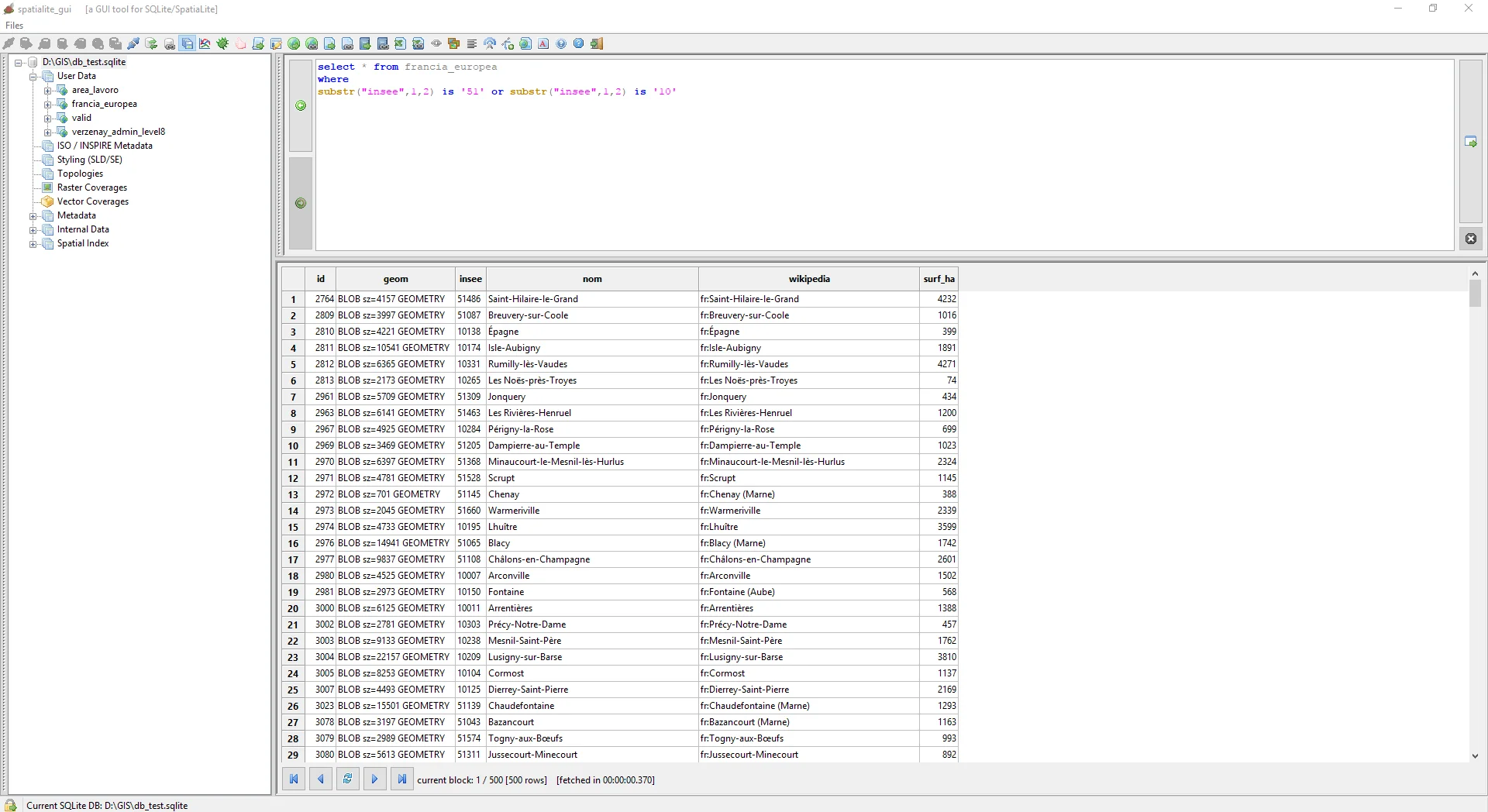Click the black text lines toolbar icon
This screenshot has width=1488, height=812.
(472, 43)
